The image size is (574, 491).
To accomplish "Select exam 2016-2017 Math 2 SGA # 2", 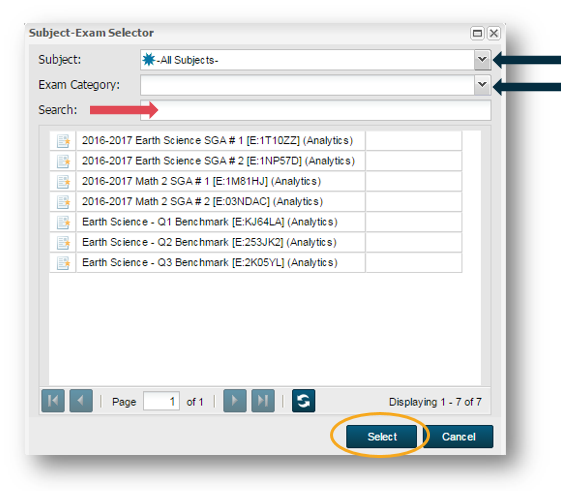I will point(256,201).
